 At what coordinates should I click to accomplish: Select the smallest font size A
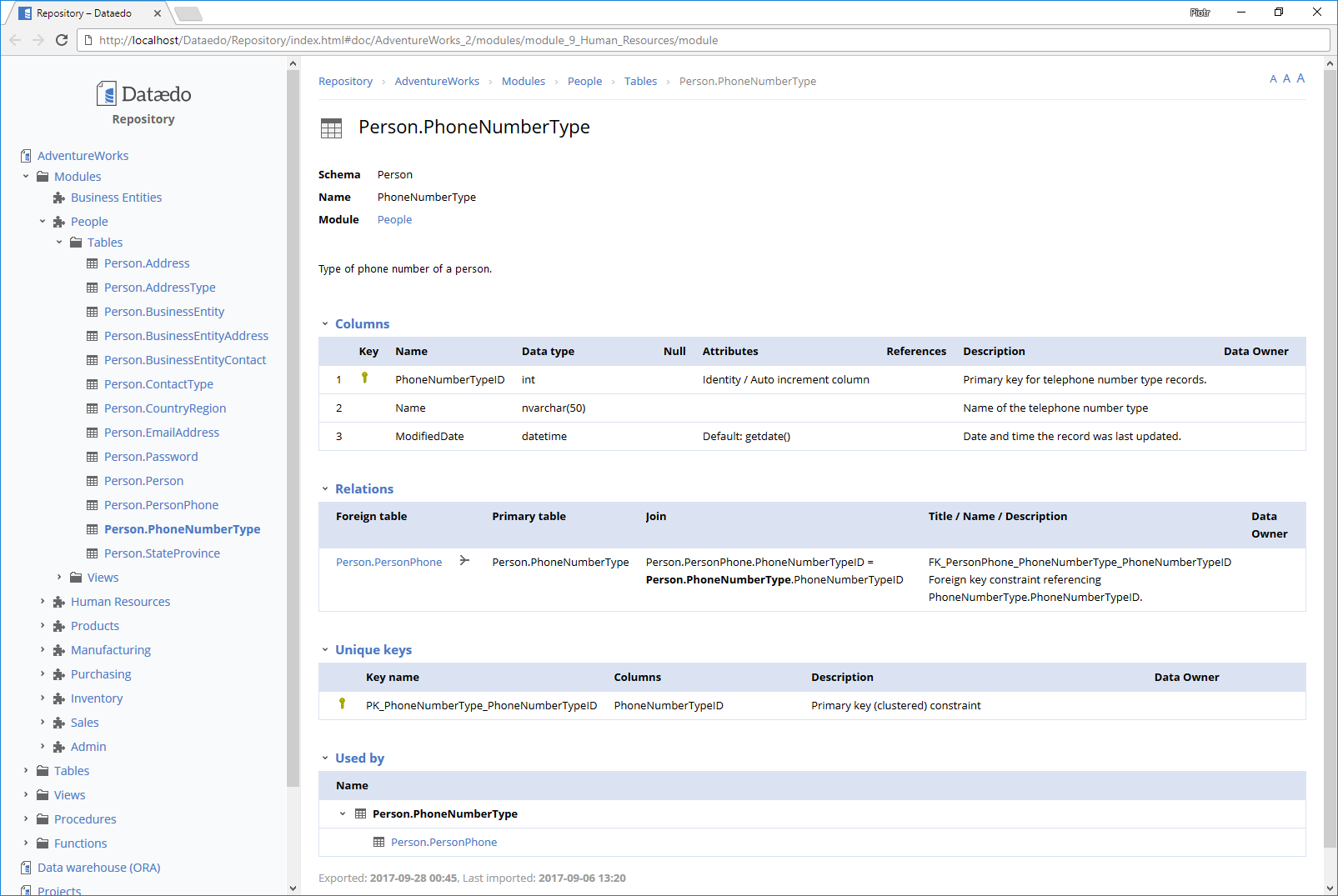[1273, 79]
